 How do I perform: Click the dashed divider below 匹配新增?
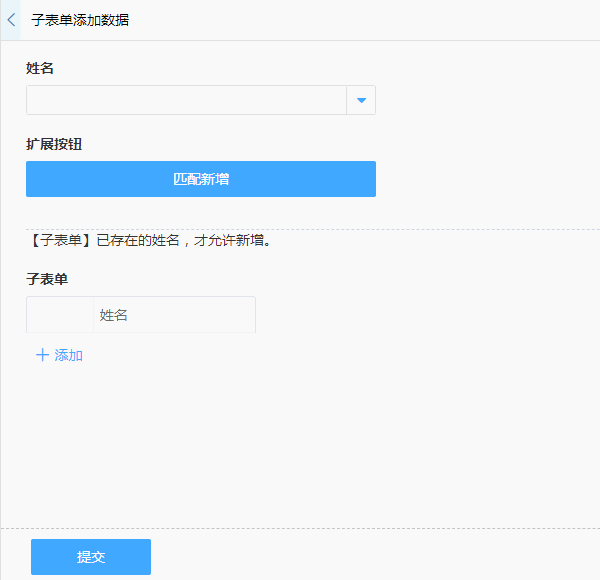(300, 229)
